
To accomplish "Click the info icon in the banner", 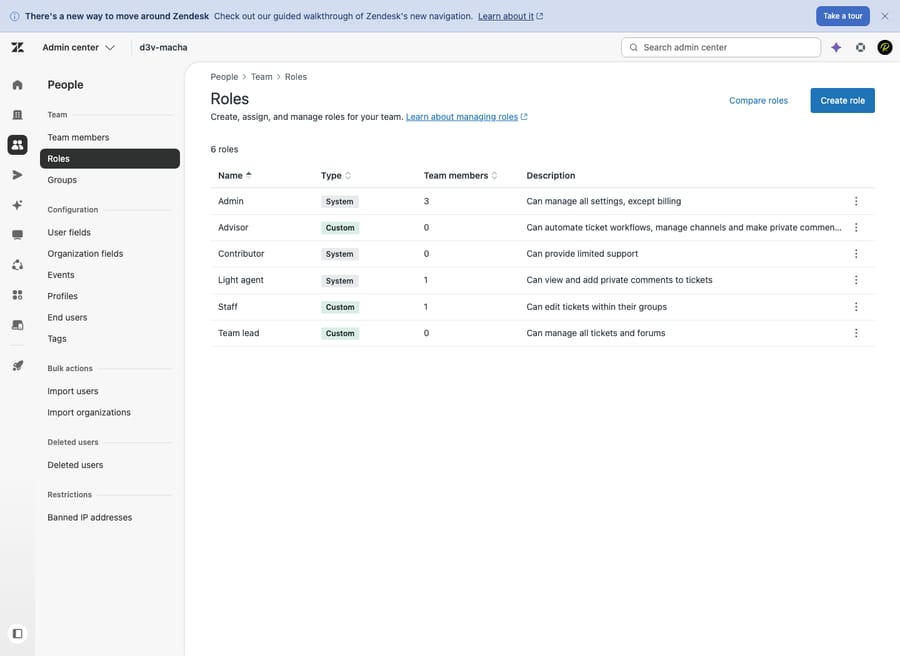I will point(14,16).
